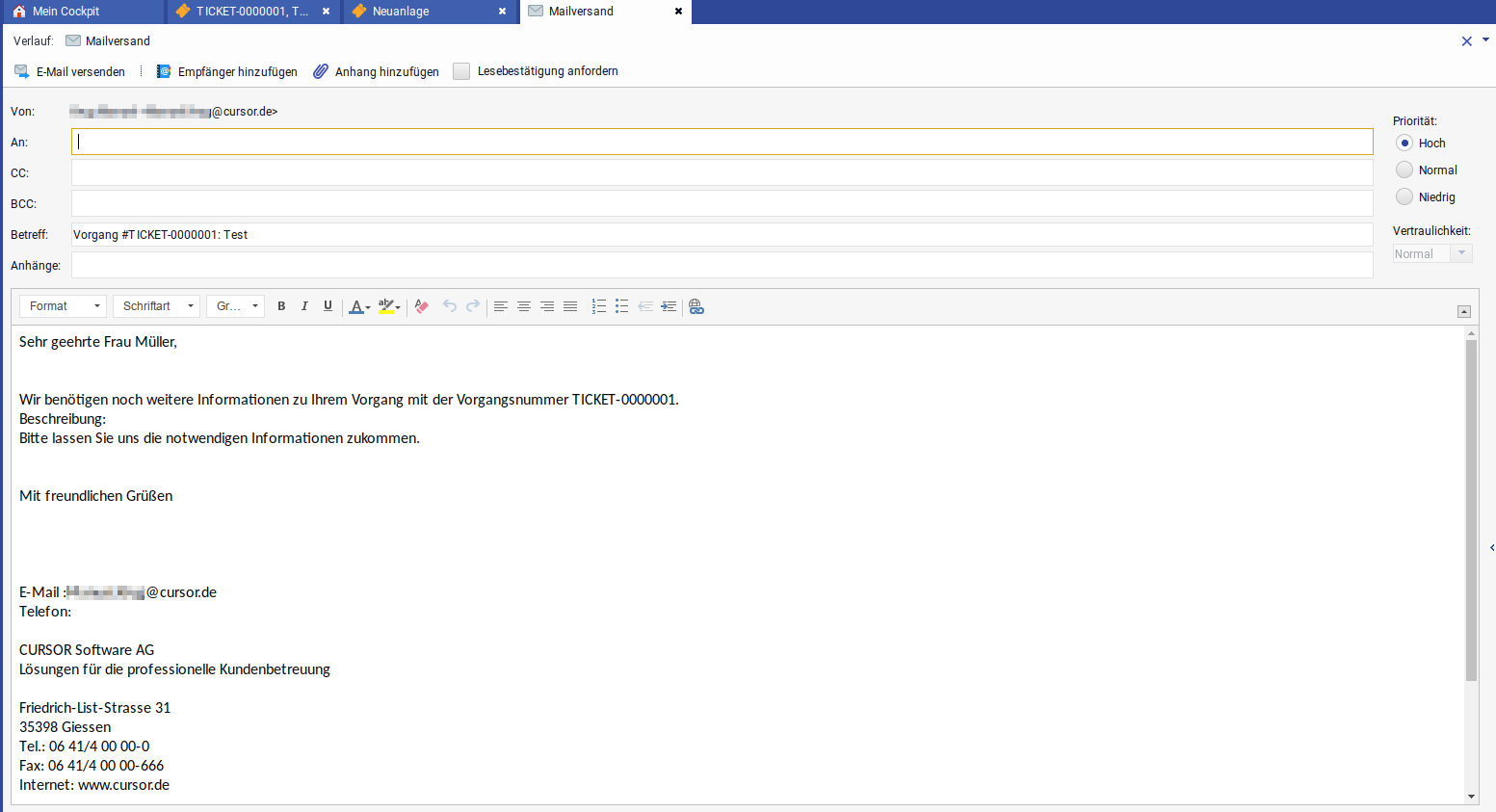The image size is (1496, 812).
Task: Select the Hoch priority radio button
Action: pyautogui.click(x=1404, y=143)
